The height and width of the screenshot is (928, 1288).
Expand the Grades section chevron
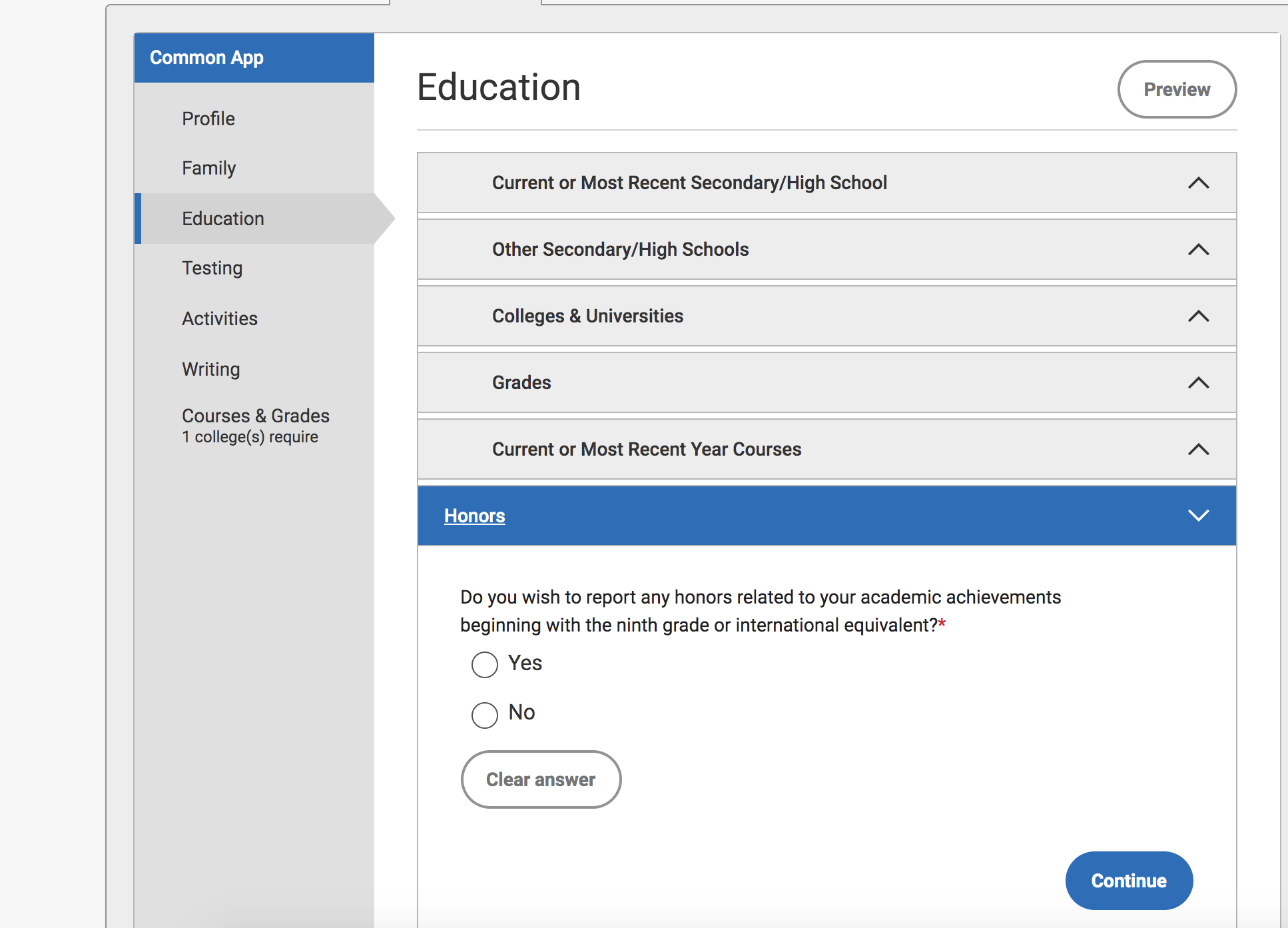(1198, 382)
